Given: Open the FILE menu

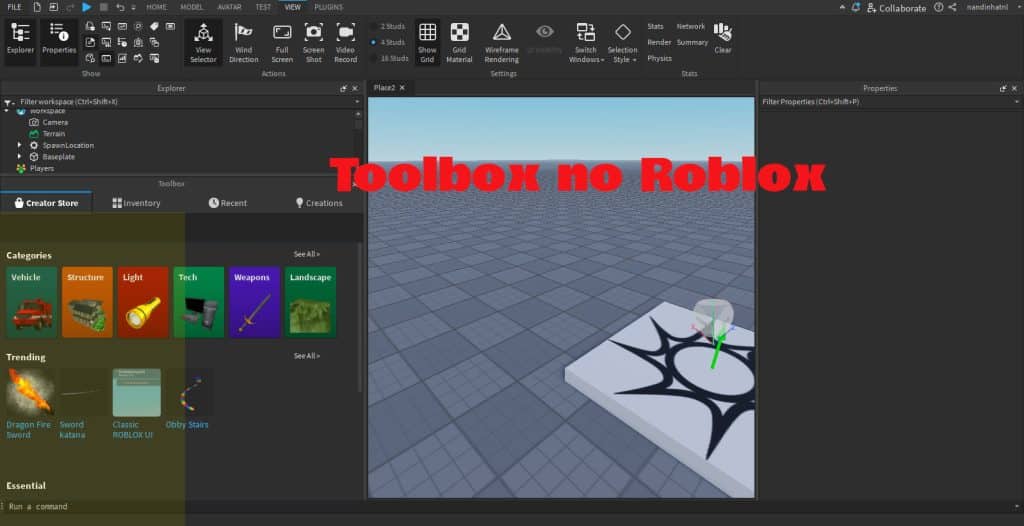Looking at the screenshot, I should point(14,7).
